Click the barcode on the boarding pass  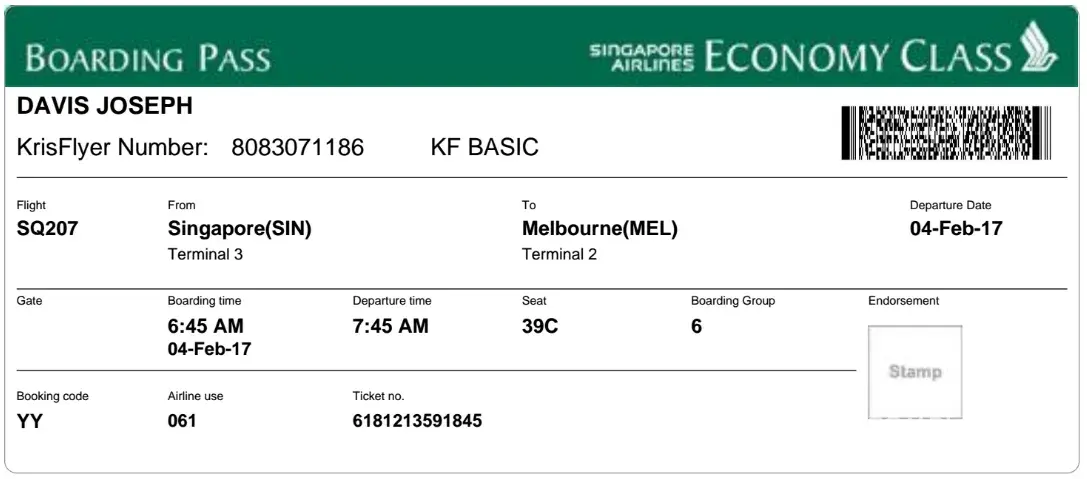point(946,133)
